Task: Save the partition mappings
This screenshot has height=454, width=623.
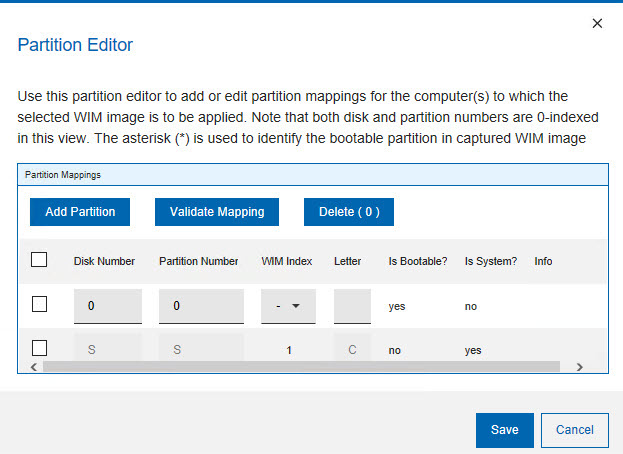Action: (504, 430)
